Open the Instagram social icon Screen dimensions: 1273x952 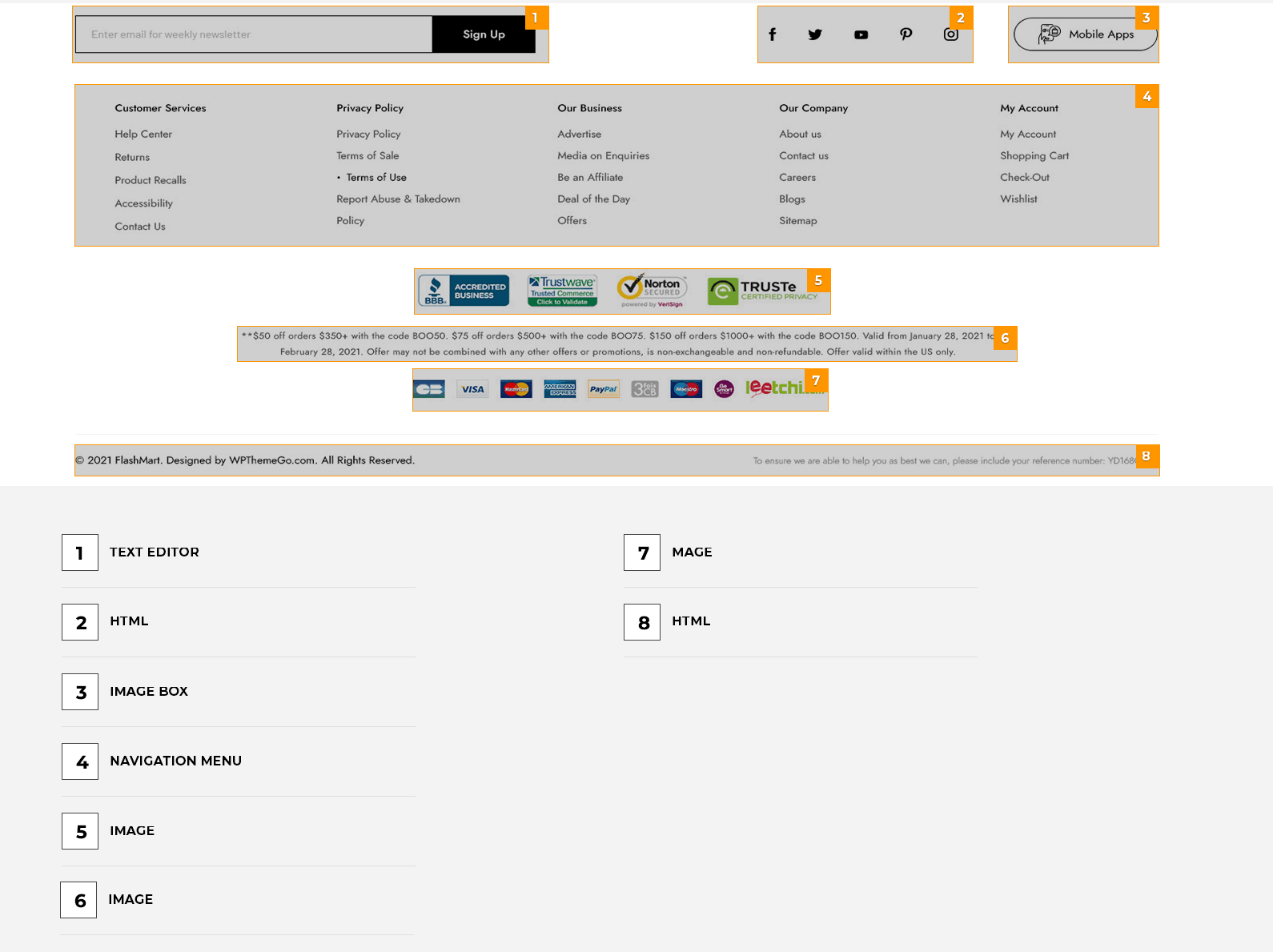click(x=951, y=34)
